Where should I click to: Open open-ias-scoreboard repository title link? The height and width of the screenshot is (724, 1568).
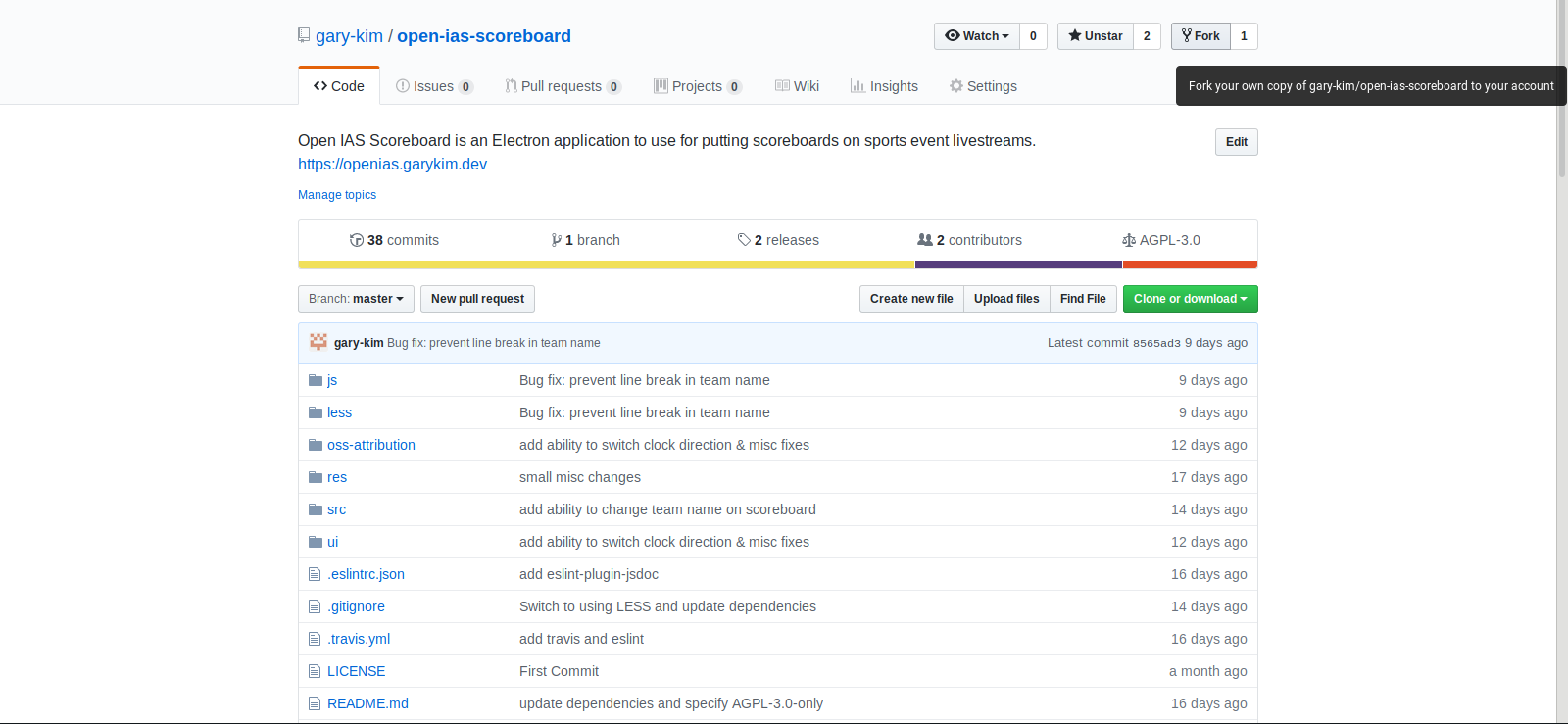pyautogui.click(x=484, y=36)
